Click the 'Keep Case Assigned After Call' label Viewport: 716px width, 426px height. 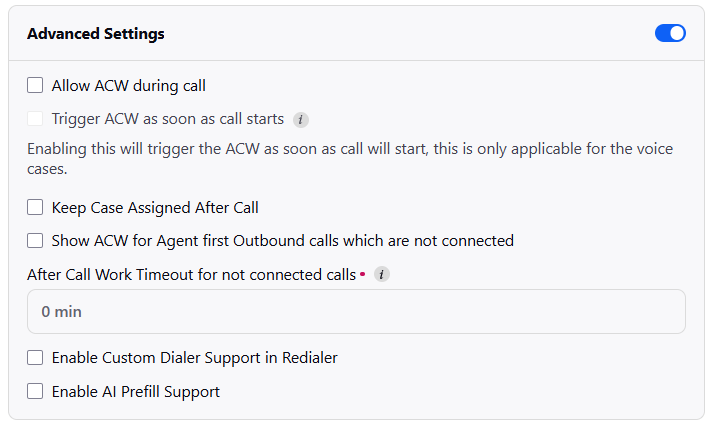click(155, 208)
